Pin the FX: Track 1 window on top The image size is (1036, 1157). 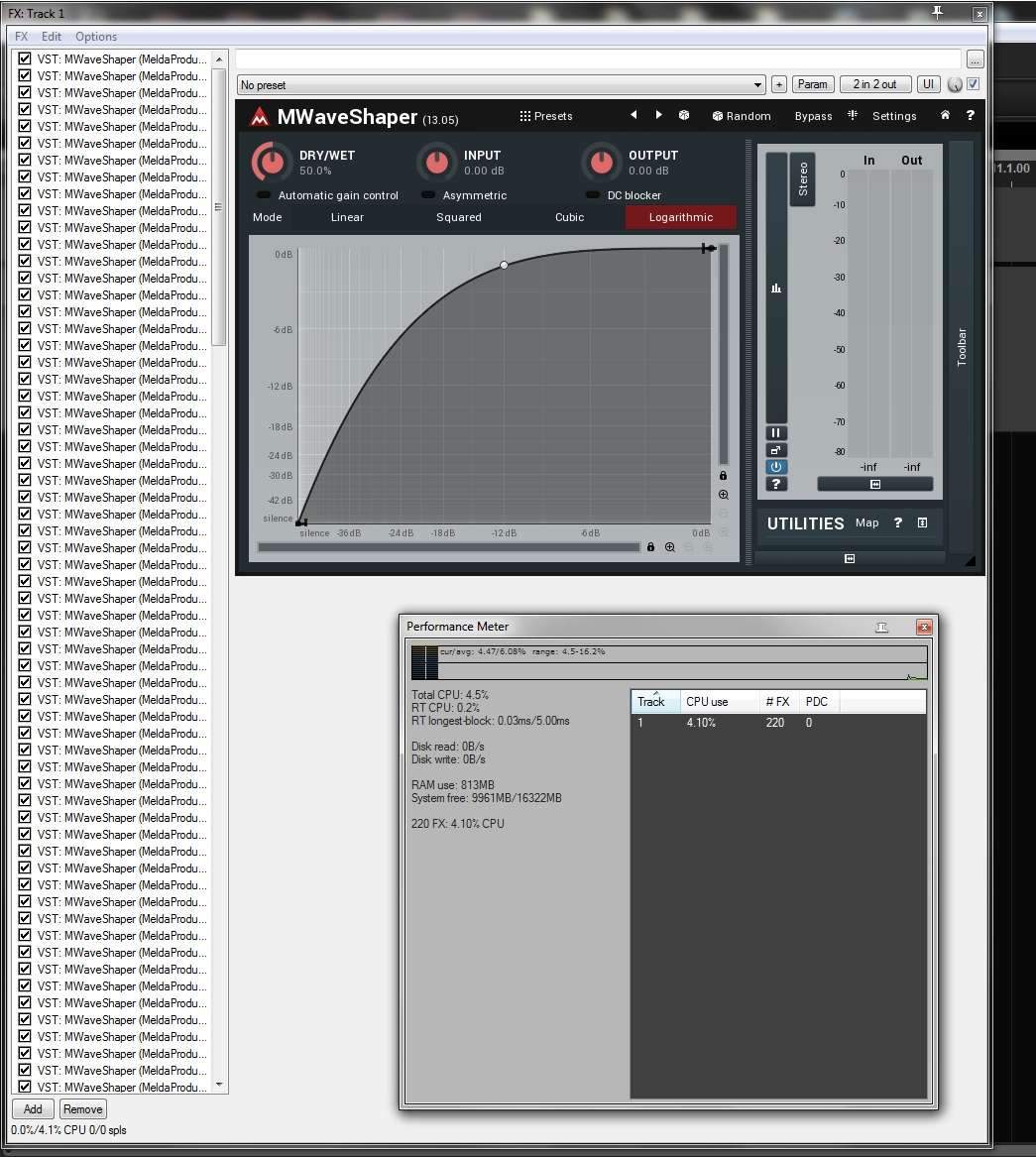coord(937,13)
